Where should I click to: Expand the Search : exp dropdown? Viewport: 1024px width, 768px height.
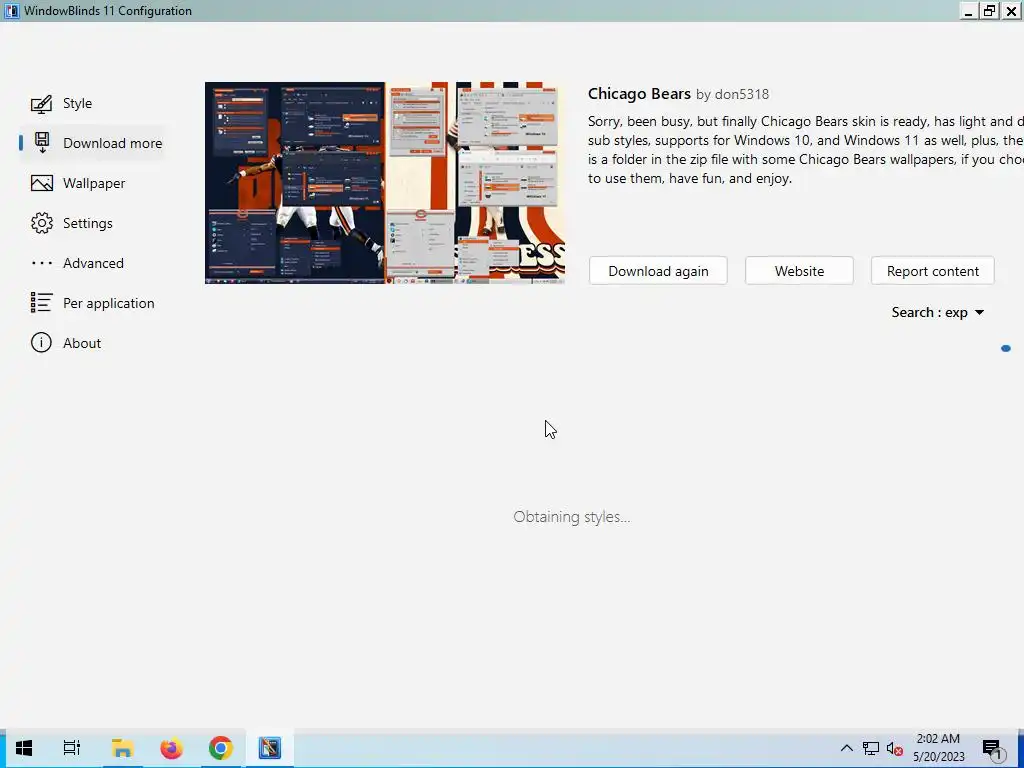coord(938,312)
